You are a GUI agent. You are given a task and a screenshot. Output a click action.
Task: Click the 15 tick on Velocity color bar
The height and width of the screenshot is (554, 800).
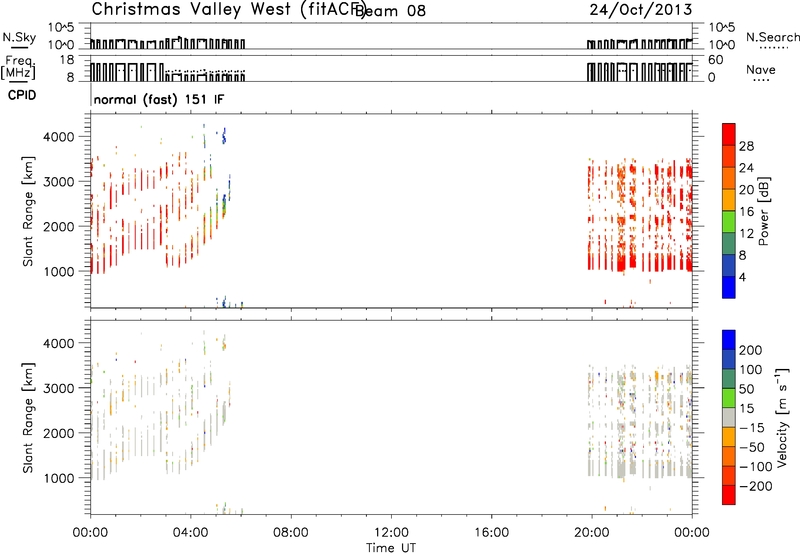pyautogui.click(x=746, y=409)
